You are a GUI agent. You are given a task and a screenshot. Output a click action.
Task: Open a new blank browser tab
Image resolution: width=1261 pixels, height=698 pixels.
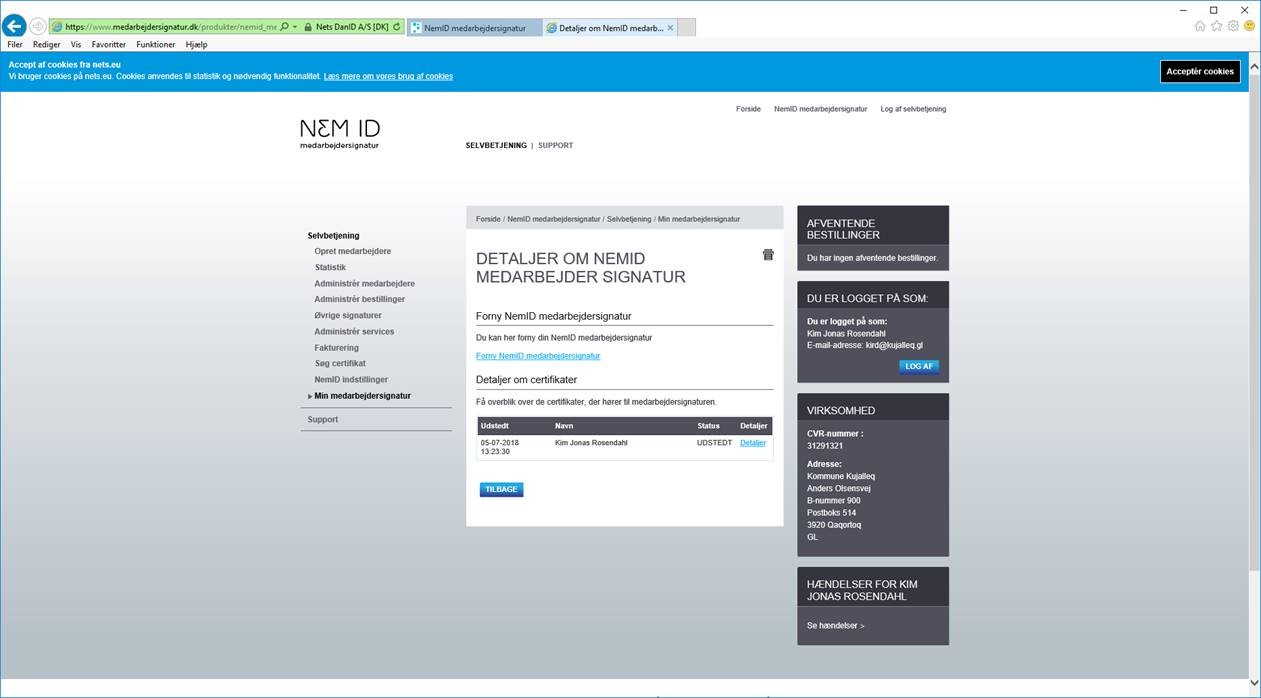point(686,28)
